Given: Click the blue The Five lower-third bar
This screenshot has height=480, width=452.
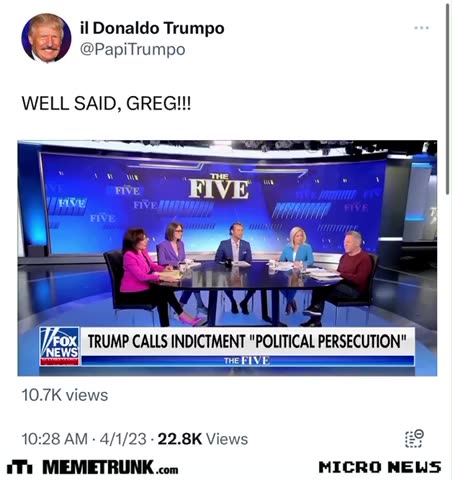Looking at the screenshot, I should 248,361.
